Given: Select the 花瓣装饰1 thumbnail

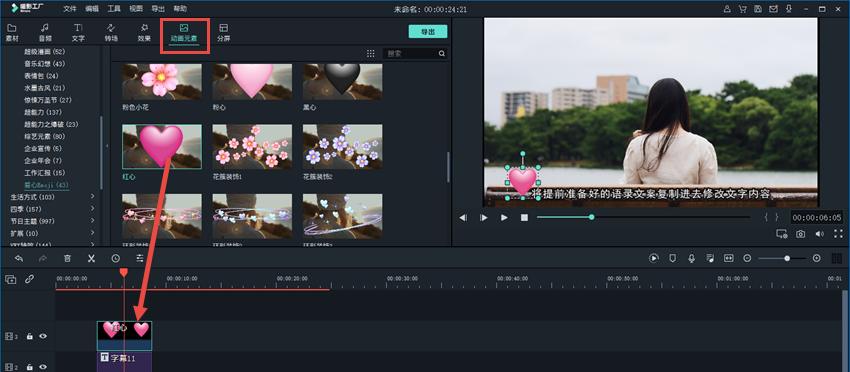Looking at the screenshot, I should pos(252,146).
